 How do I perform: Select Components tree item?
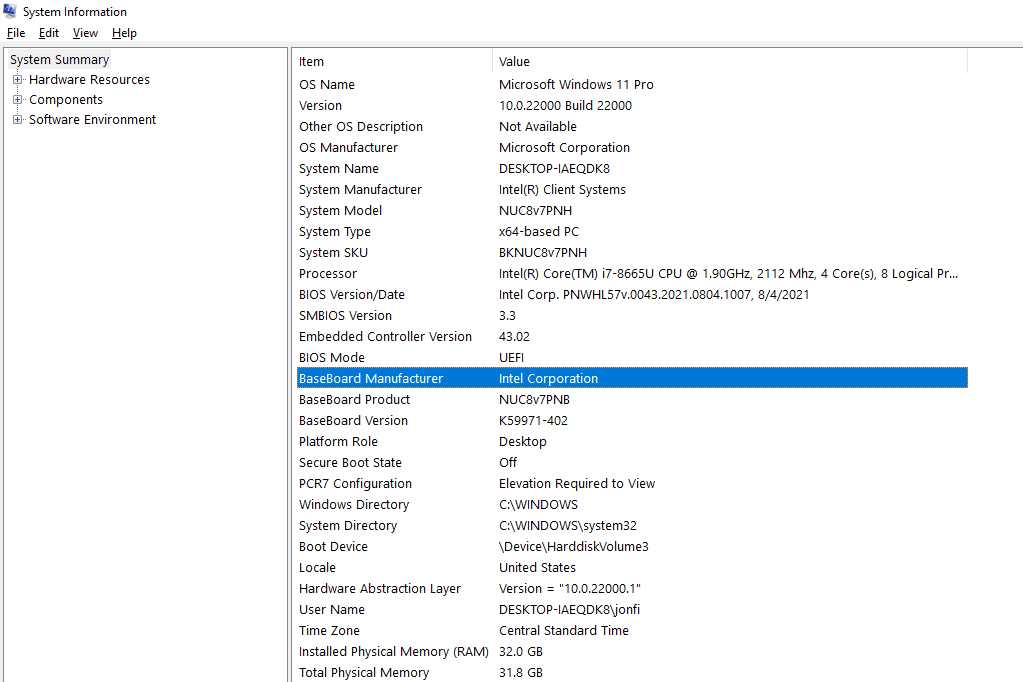(x=66, y=100)
